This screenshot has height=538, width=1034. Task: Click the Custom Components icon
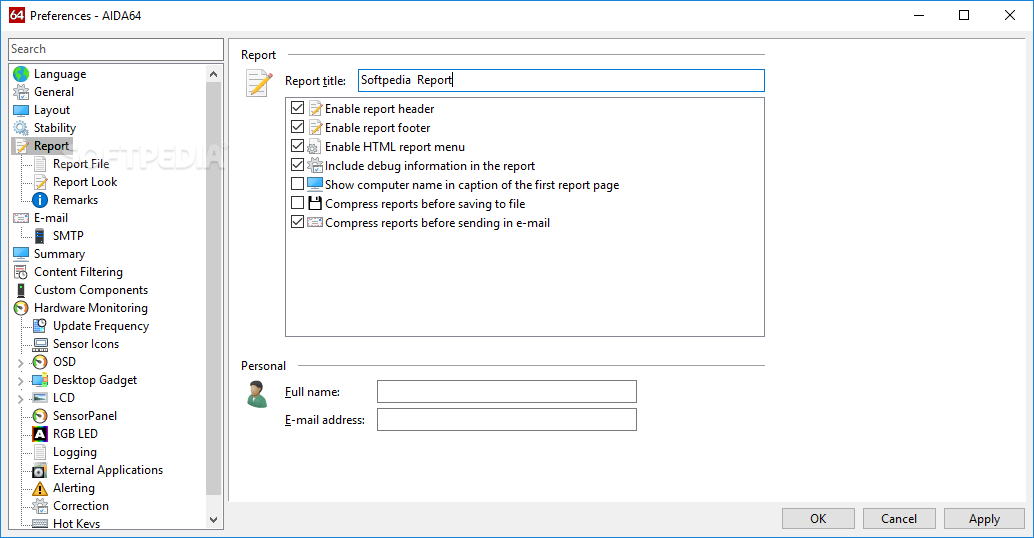pyautogui.click(x=21, y=290)
